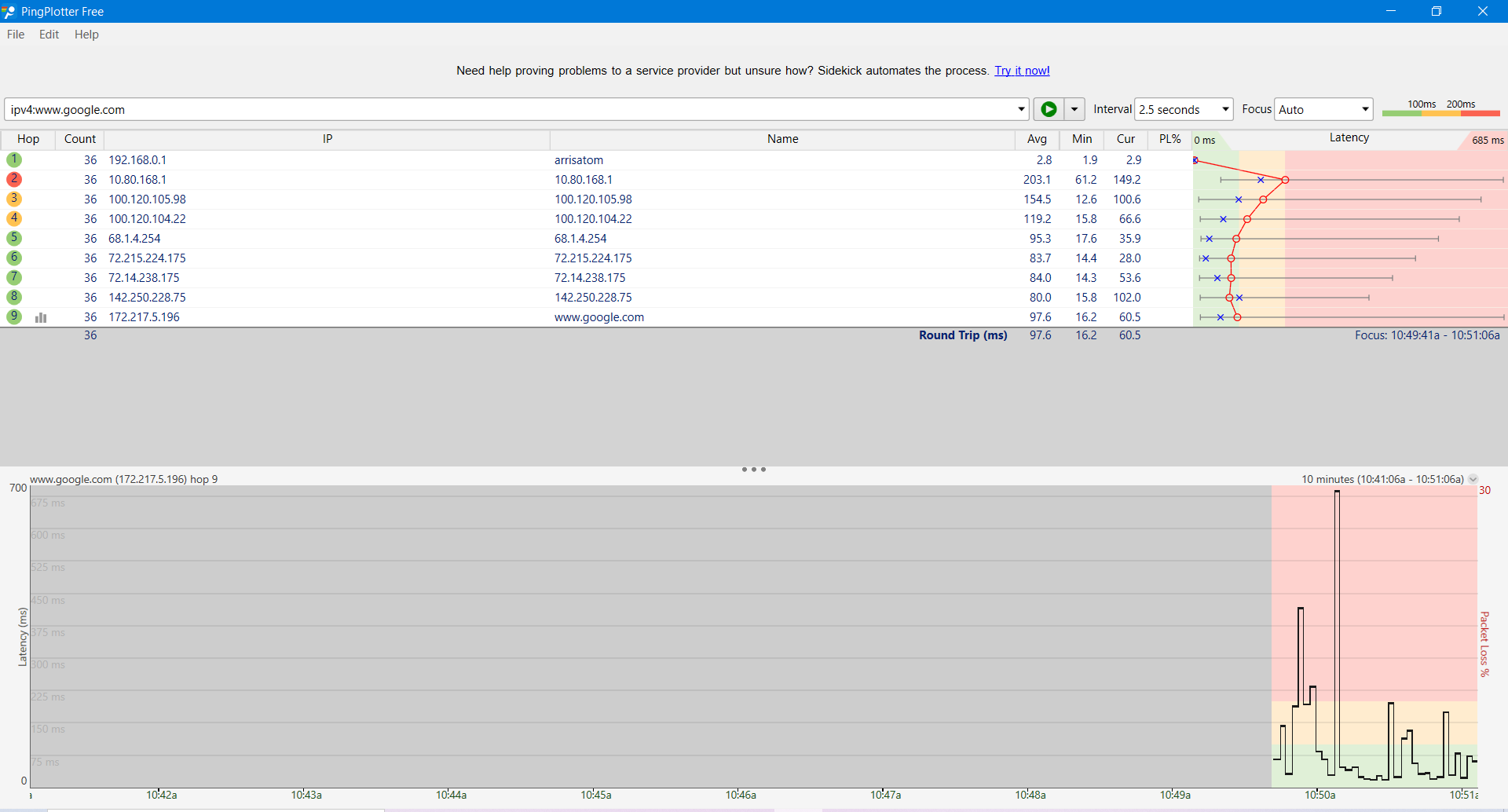Click the 100ms 200ms latency color scale
Image resolution: width=1508 pixels, height=812 pixels.
1441,109
